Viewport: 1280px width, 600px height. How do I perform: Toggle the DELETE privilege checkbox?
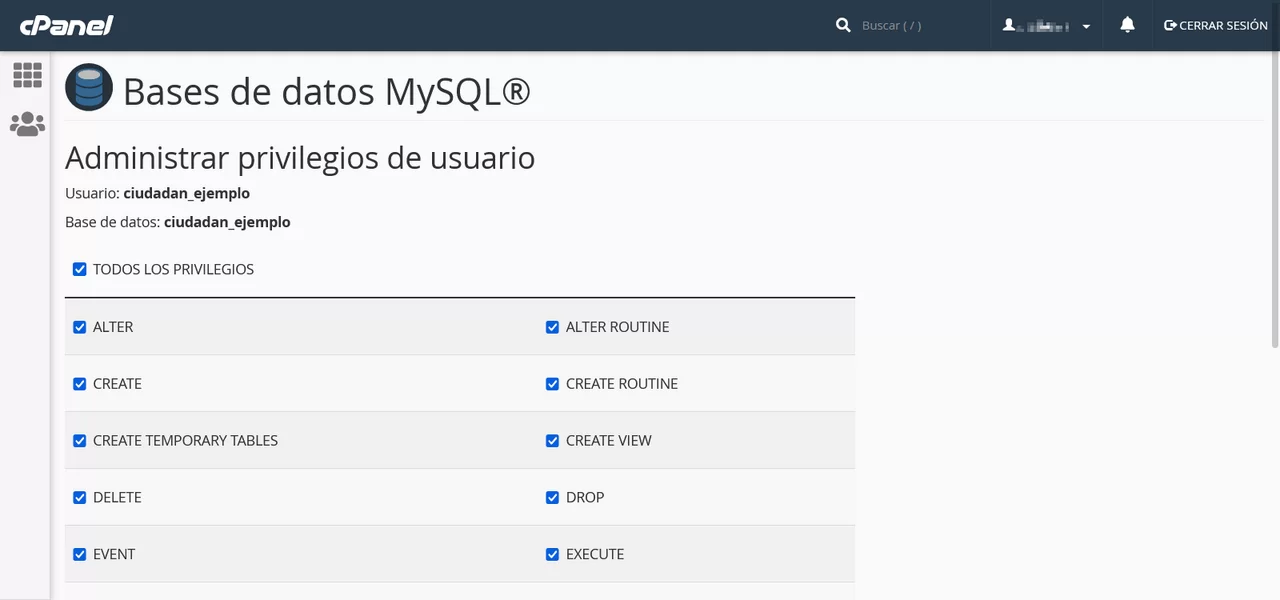pos(80,498)
